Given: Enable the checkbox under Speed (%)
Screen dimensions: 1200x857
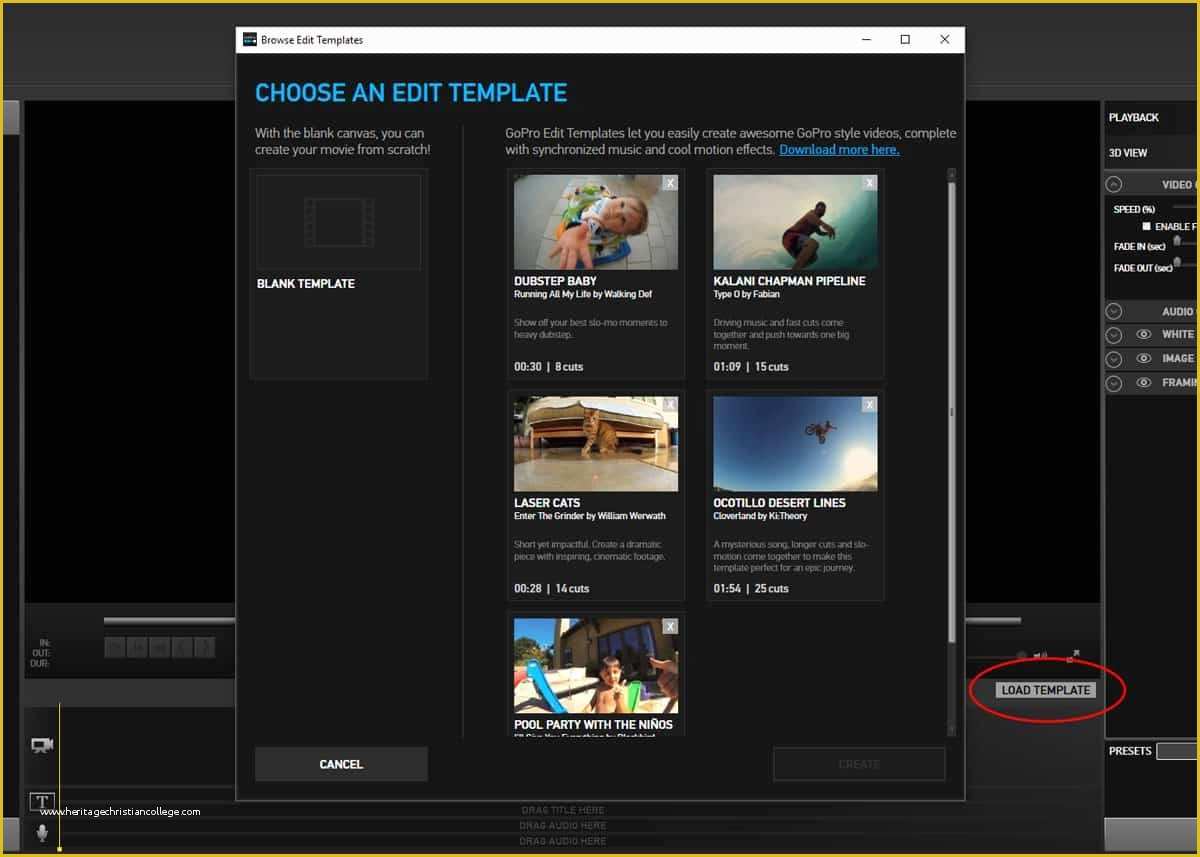Looking at the screenshot, I should point(1146,227).
